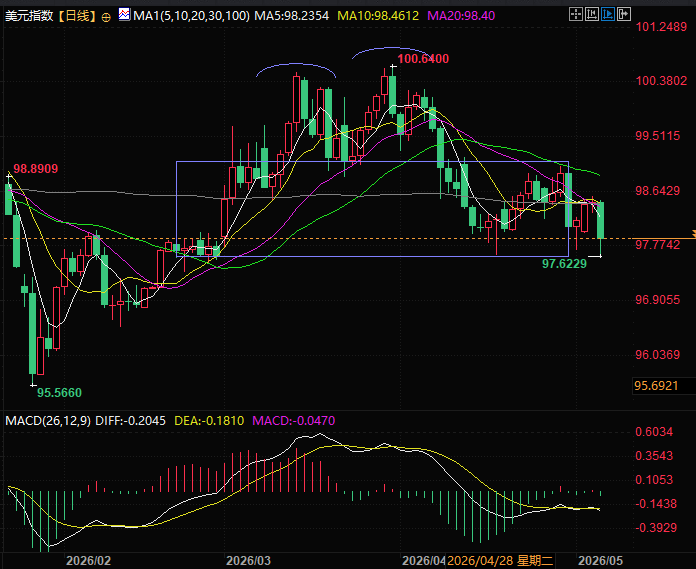Screen dimensions: 696x569
Task: Select the 美元指数 title label
Action: pos(29,16)
